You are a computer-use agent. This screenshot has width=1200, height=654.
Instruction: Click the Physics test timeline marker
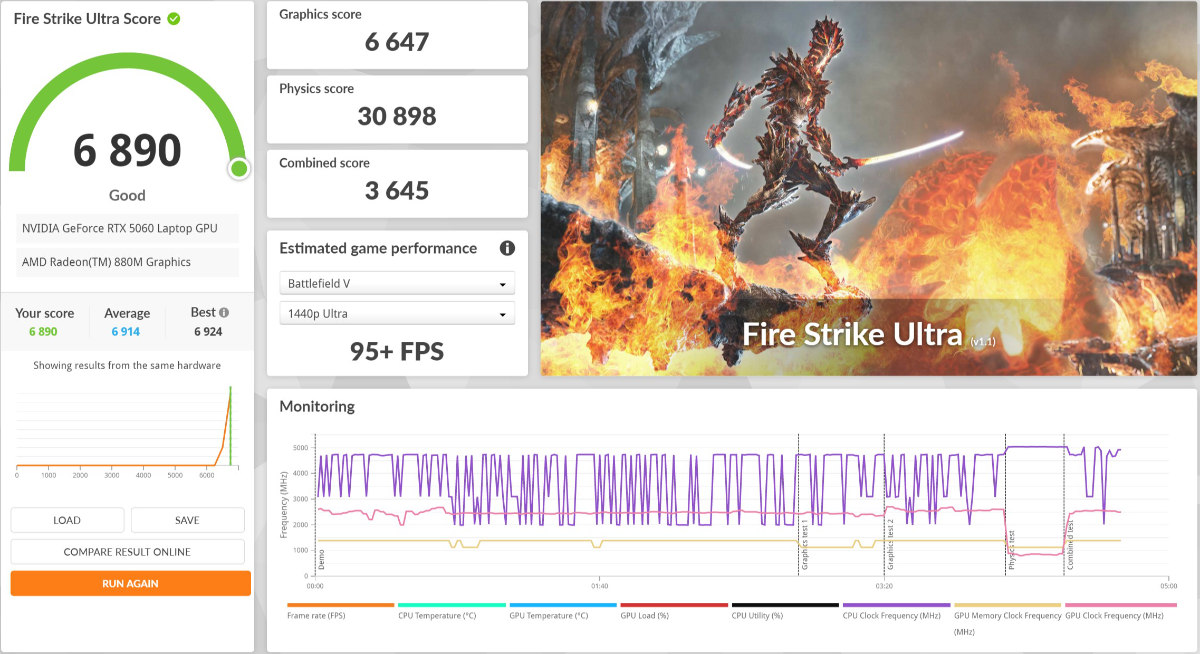(x=1011, y=550)
